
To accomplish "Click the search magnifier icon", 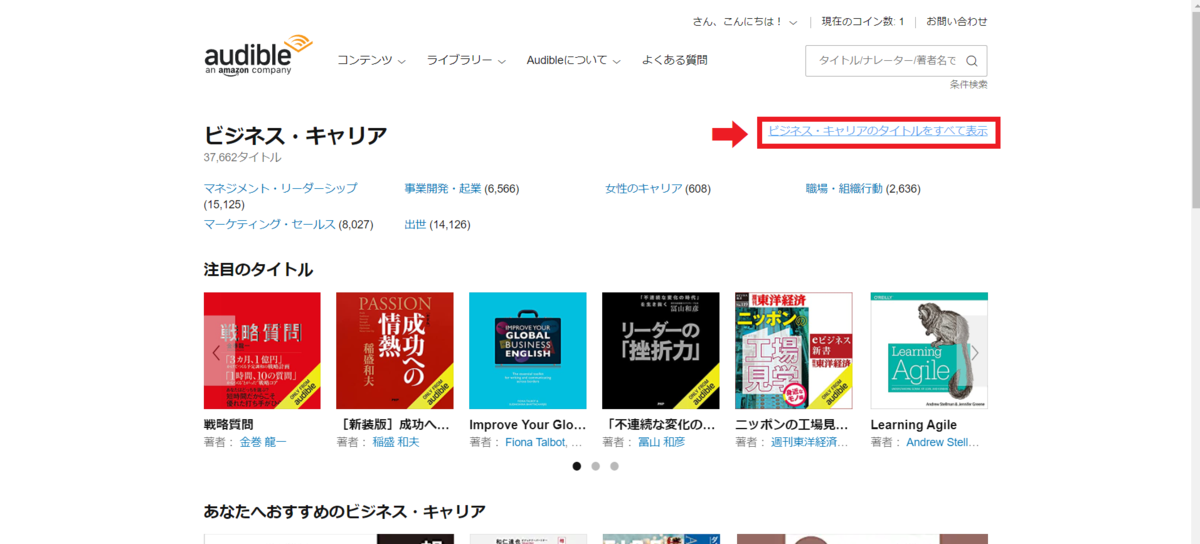I will pos(971,61).
